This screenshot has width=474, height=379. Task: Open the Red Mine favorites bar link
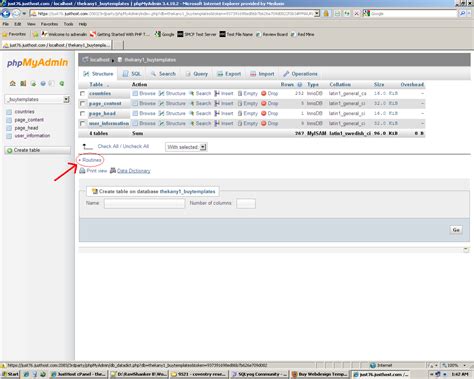pos(302,34)
